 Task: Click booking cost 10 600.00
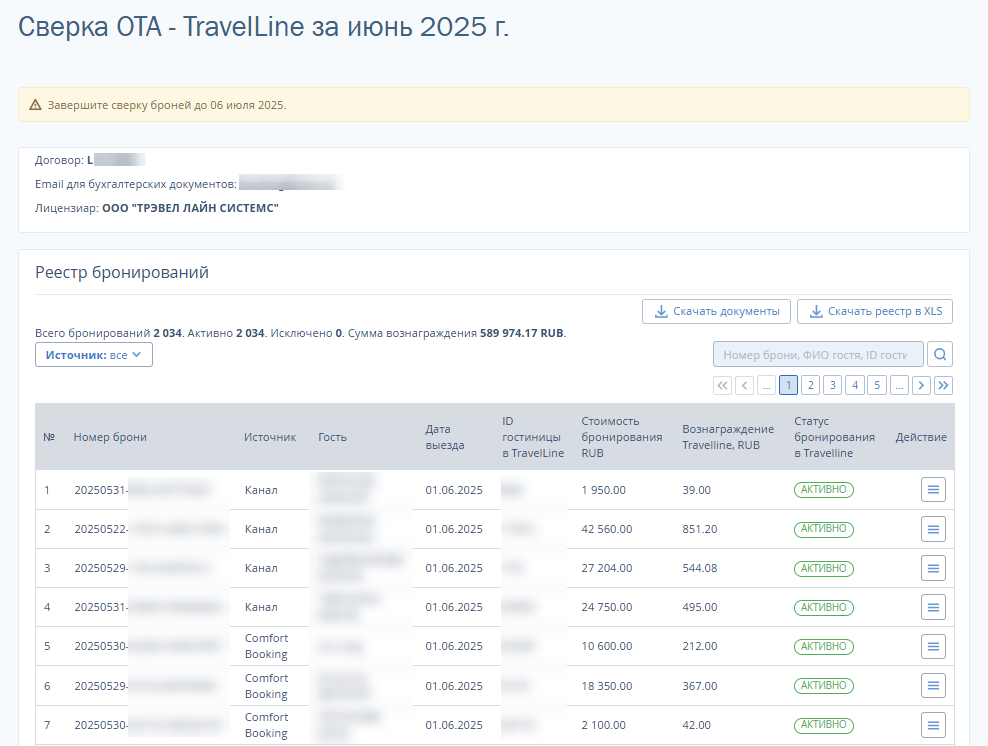point(607,646)
